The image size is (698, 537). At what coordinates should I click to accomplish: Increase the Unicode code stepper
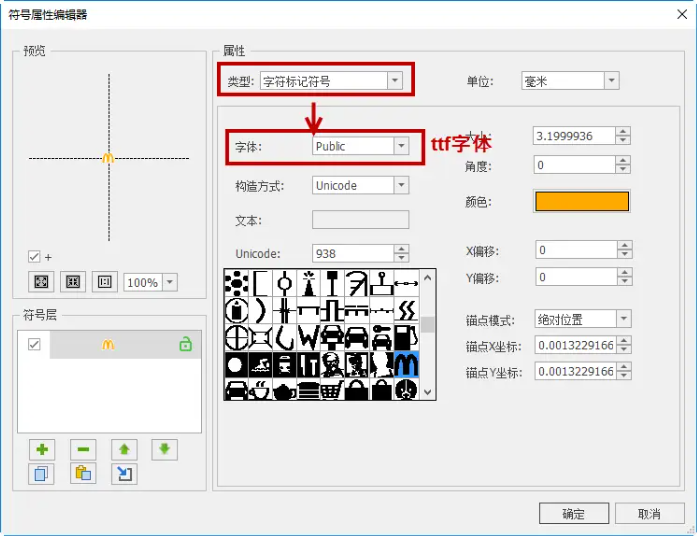tap(402, 249)
